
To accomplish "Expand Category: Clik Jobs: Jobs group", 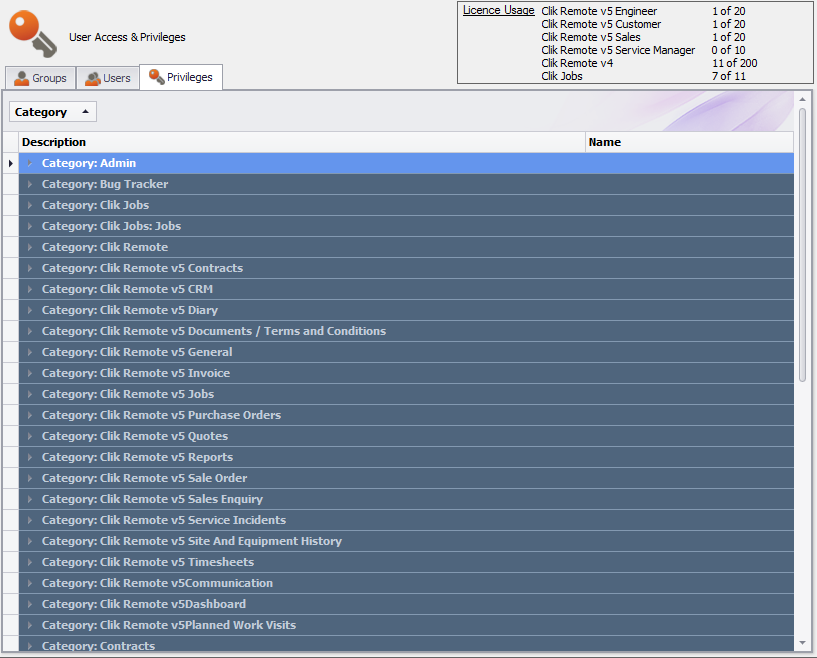I will 30,226.
